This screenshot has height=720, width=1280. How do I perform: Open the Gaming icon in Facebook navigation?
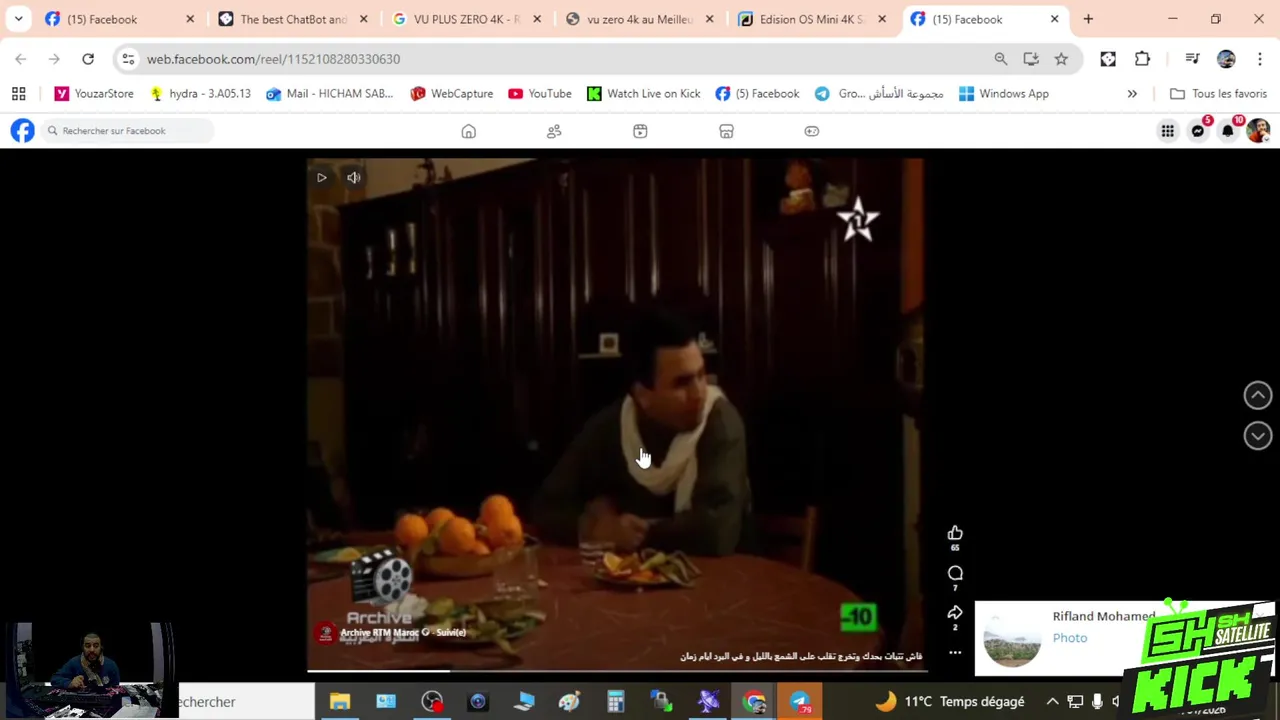click(812, 131)
